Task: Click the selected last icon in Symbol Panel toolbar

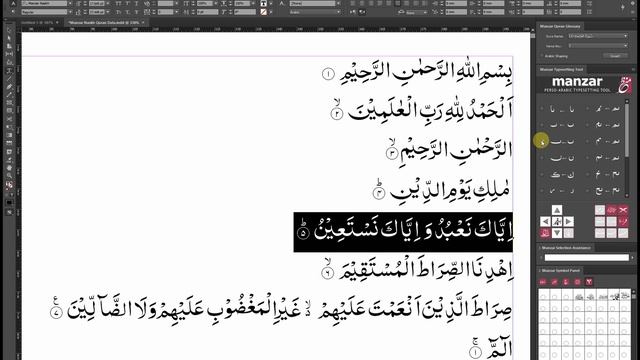Action: click(589, 282)
